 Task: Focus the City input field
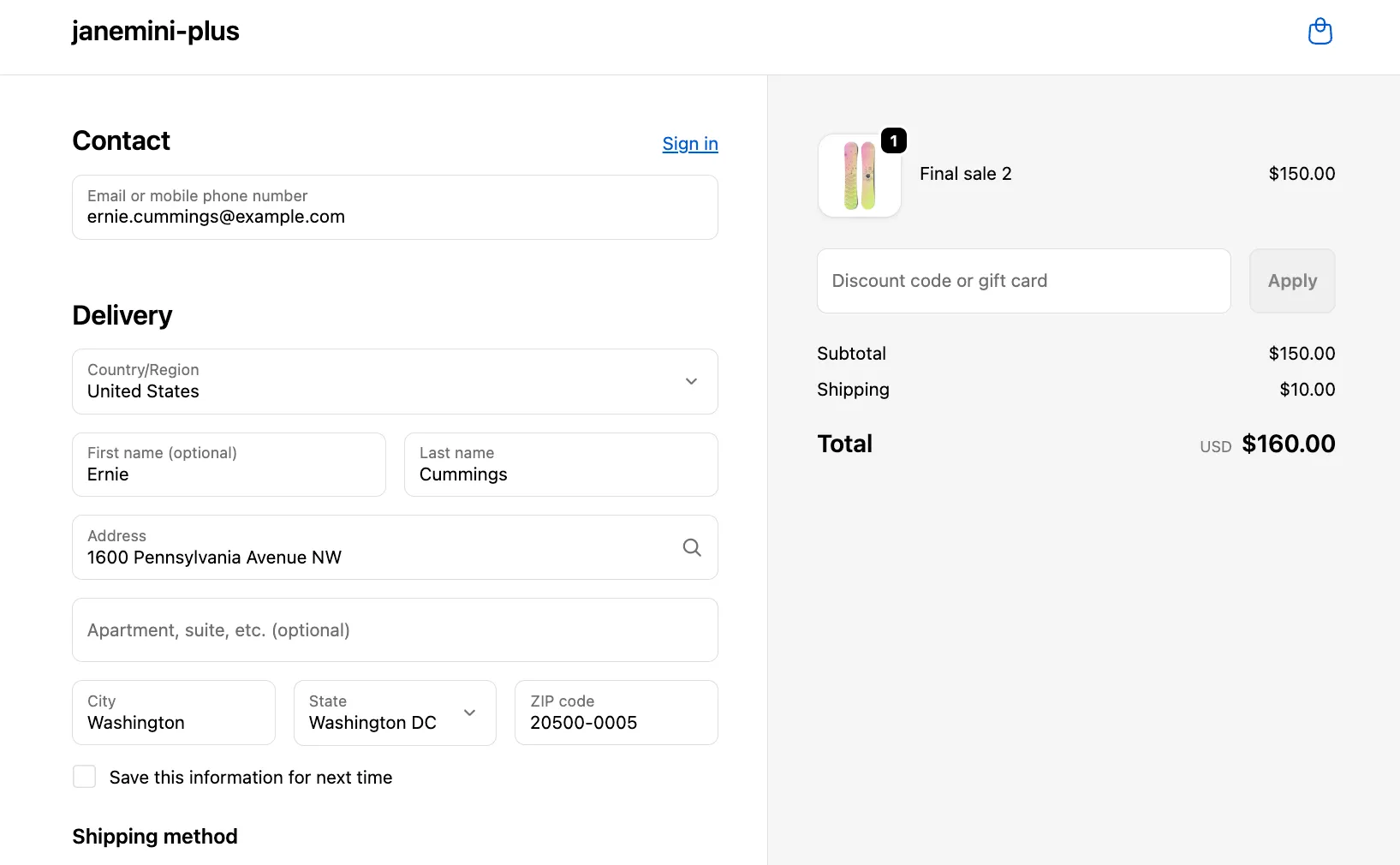coord(174,713)
